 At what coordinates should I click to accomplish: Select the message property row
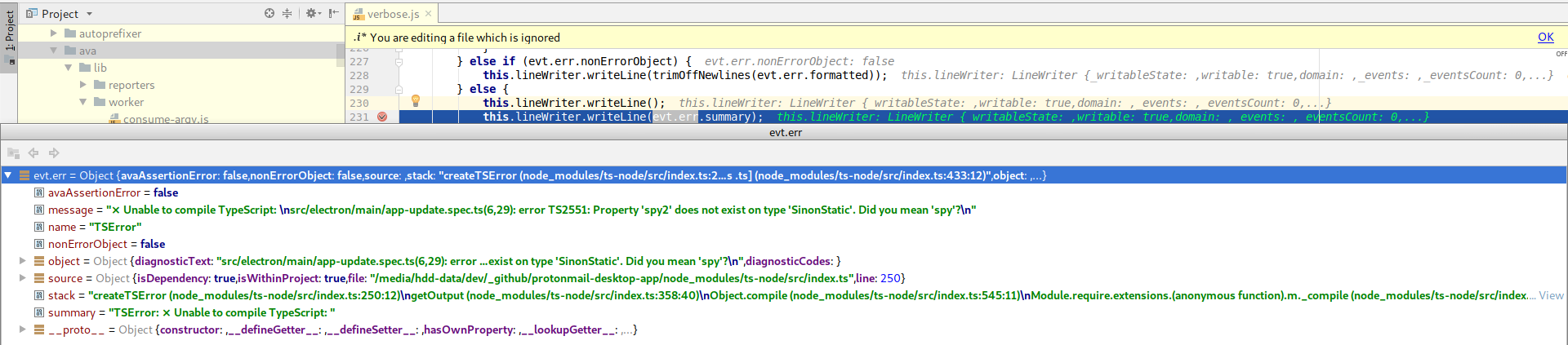point(784,210)
